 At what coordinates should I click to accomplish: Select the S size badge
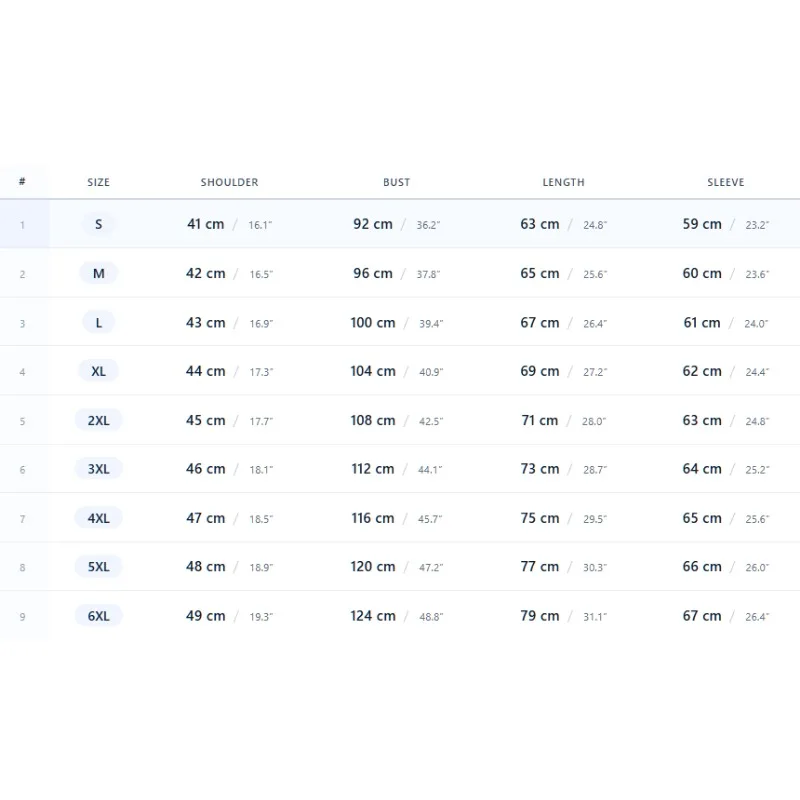point(98,224)
